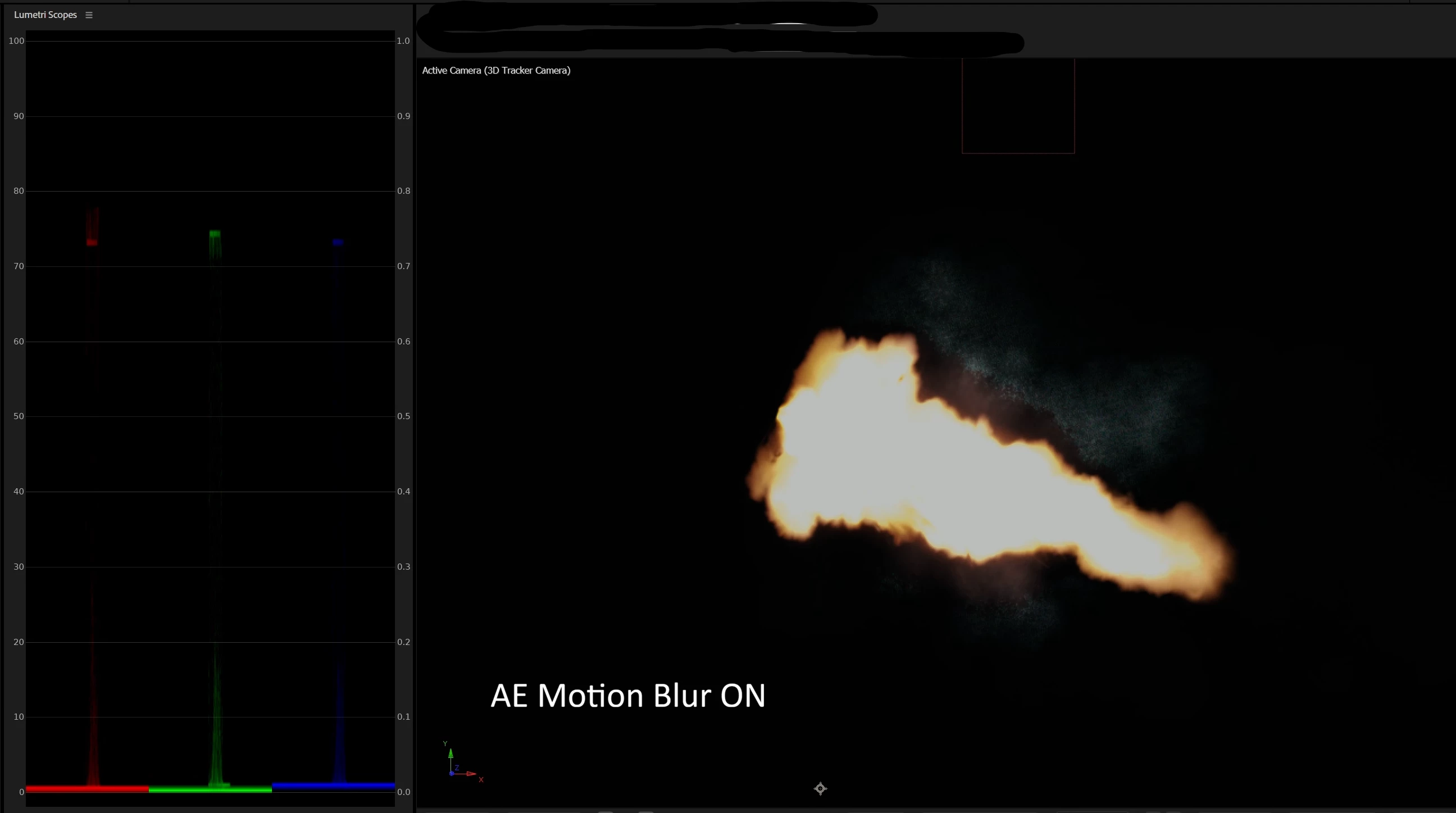Image resolution: width=1456 pixels, height=813 pixels.
Task: Click the red X-axis arrow of the gizmo
Action: [471, 774]
